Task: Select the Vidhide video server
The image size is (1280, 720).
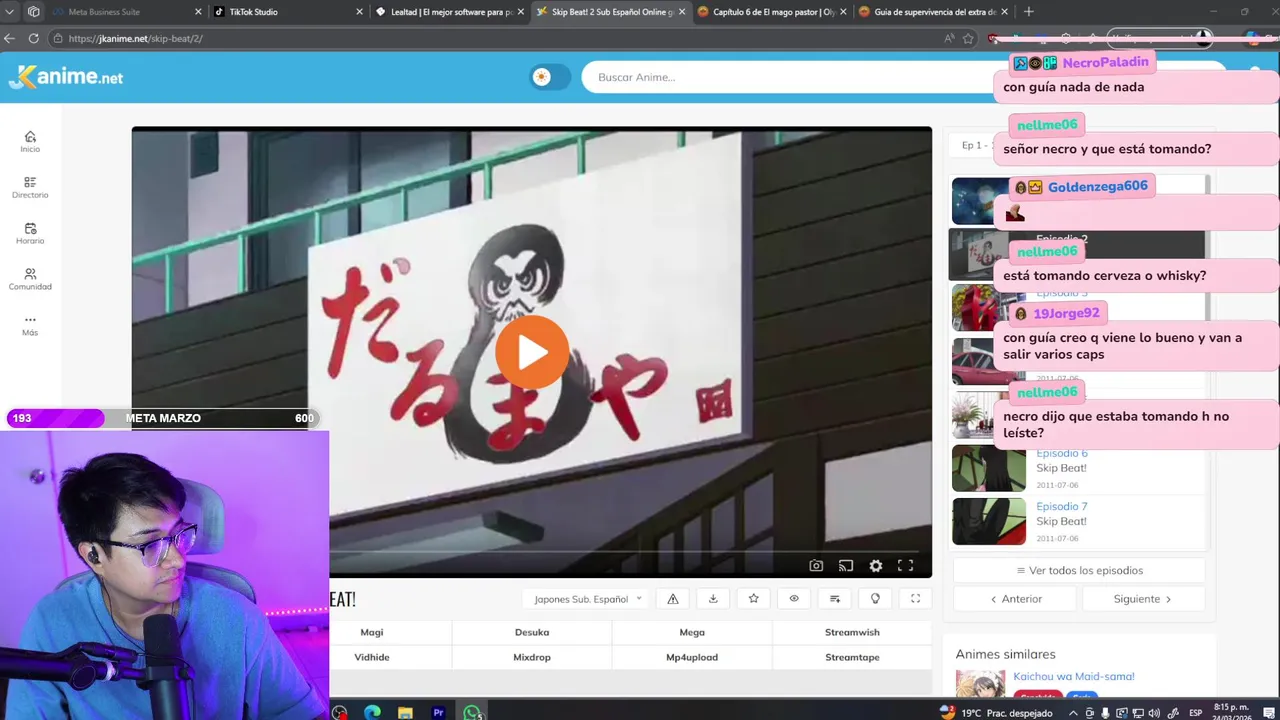Action: point(372,657)
